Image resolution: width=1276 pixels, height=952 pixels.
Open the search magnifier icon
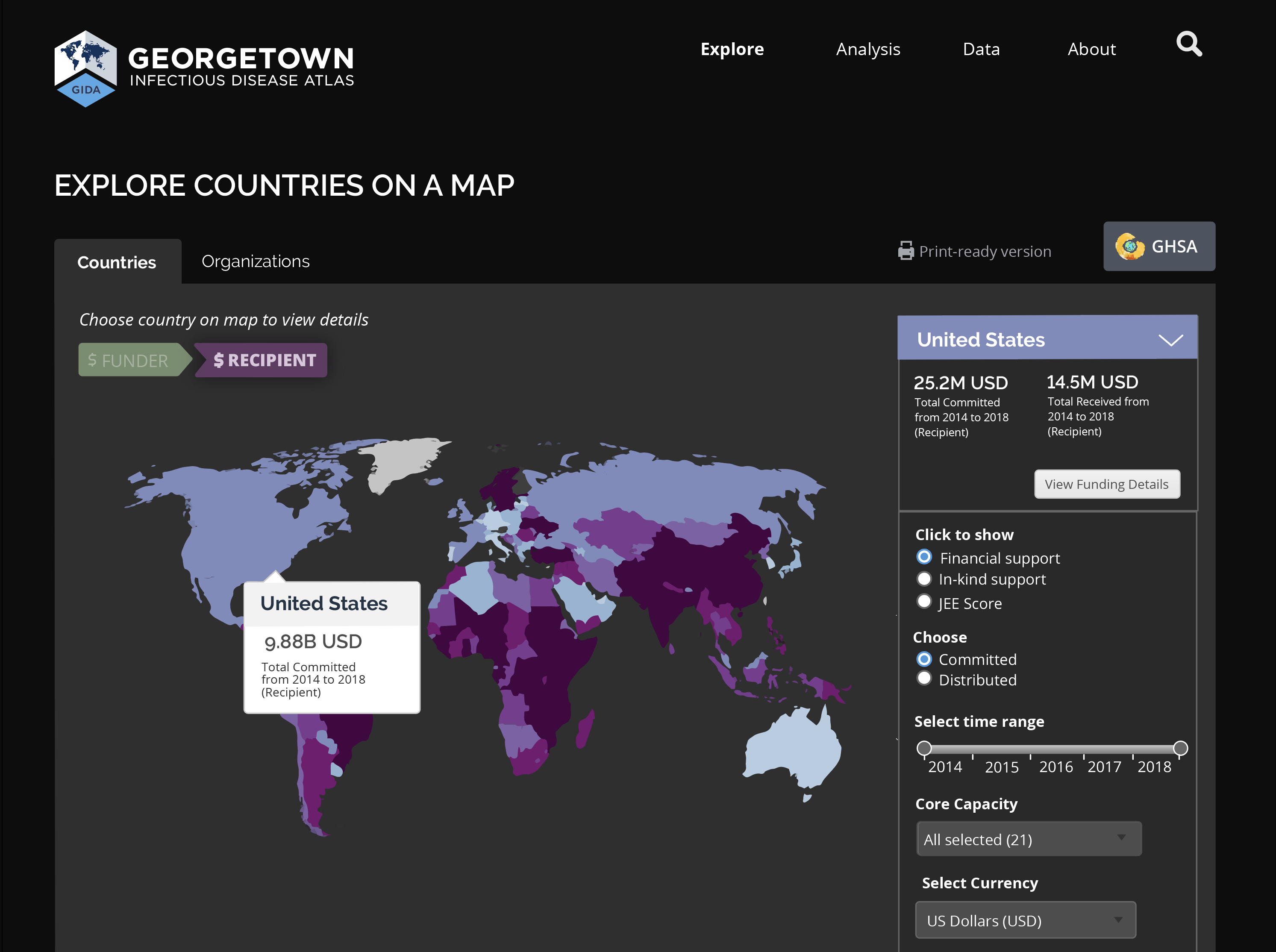click(1189, 44)
